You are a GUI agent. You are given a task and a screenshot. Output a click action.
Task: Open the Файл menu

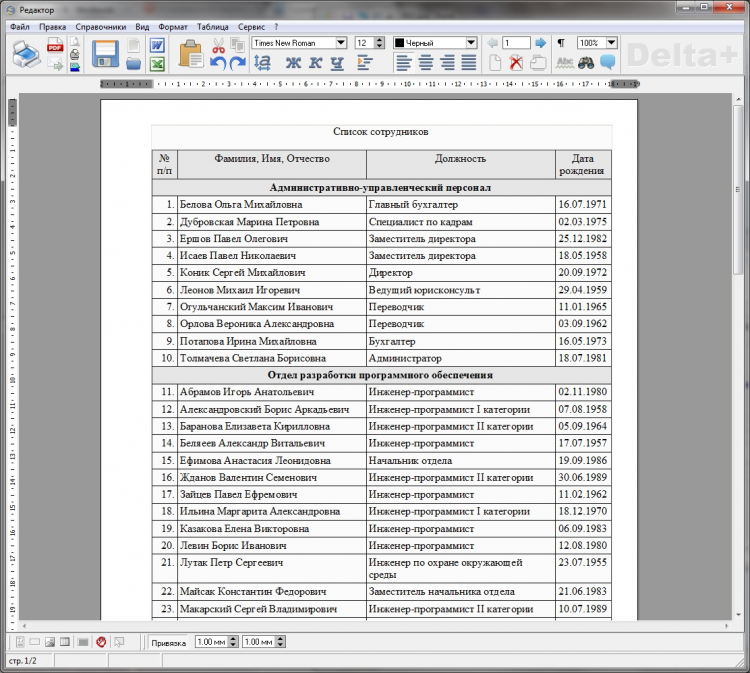pos(20,27)
